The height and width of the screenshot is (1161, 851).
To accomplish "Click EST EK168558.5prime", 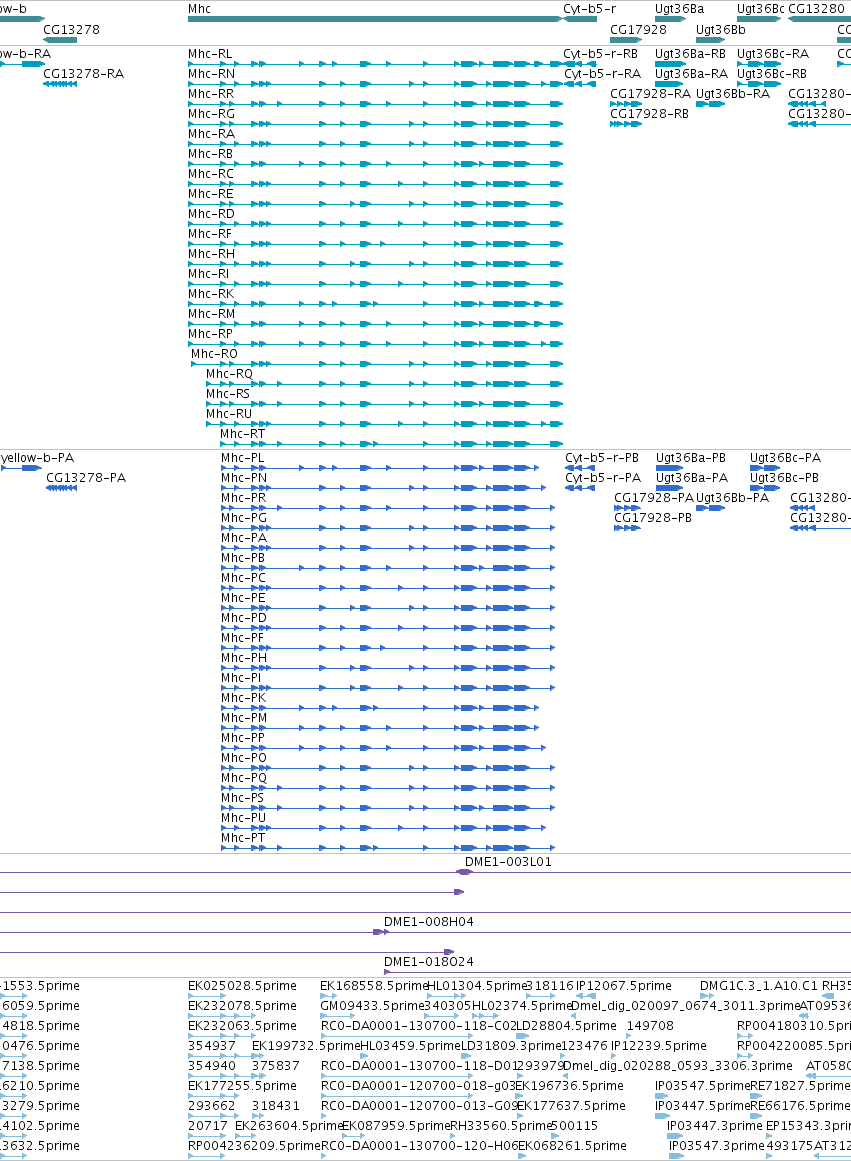I will (x=374, y=986).
